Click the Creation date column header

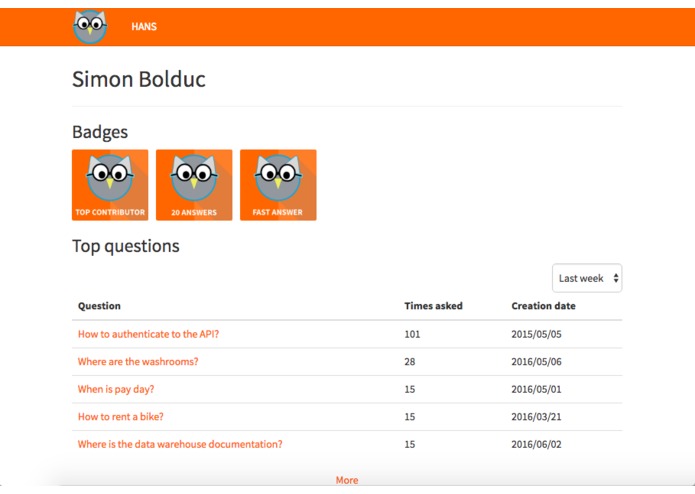point(543,306)
